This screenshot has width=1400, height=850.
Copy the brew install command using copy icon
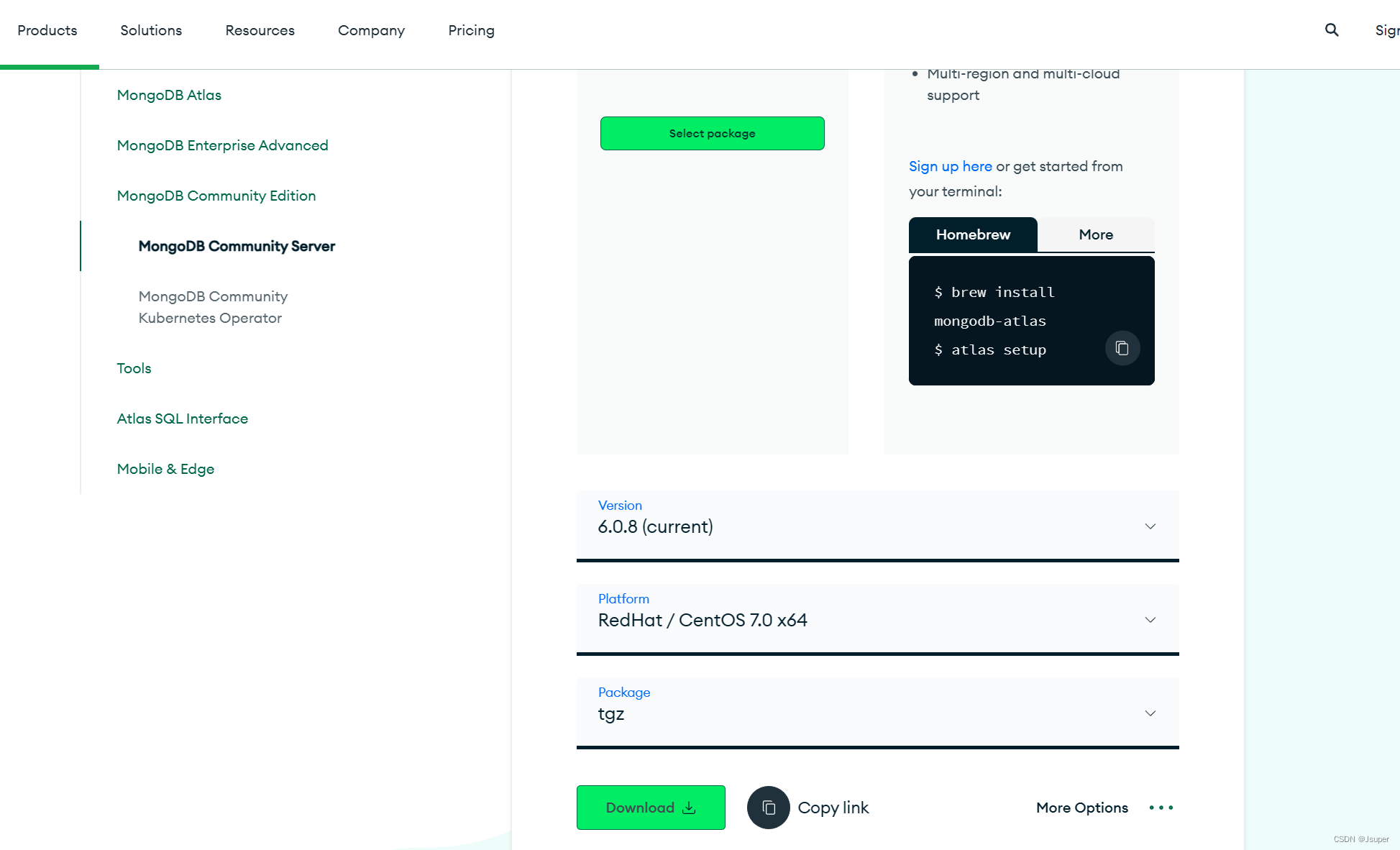[x=1122, y=347]
